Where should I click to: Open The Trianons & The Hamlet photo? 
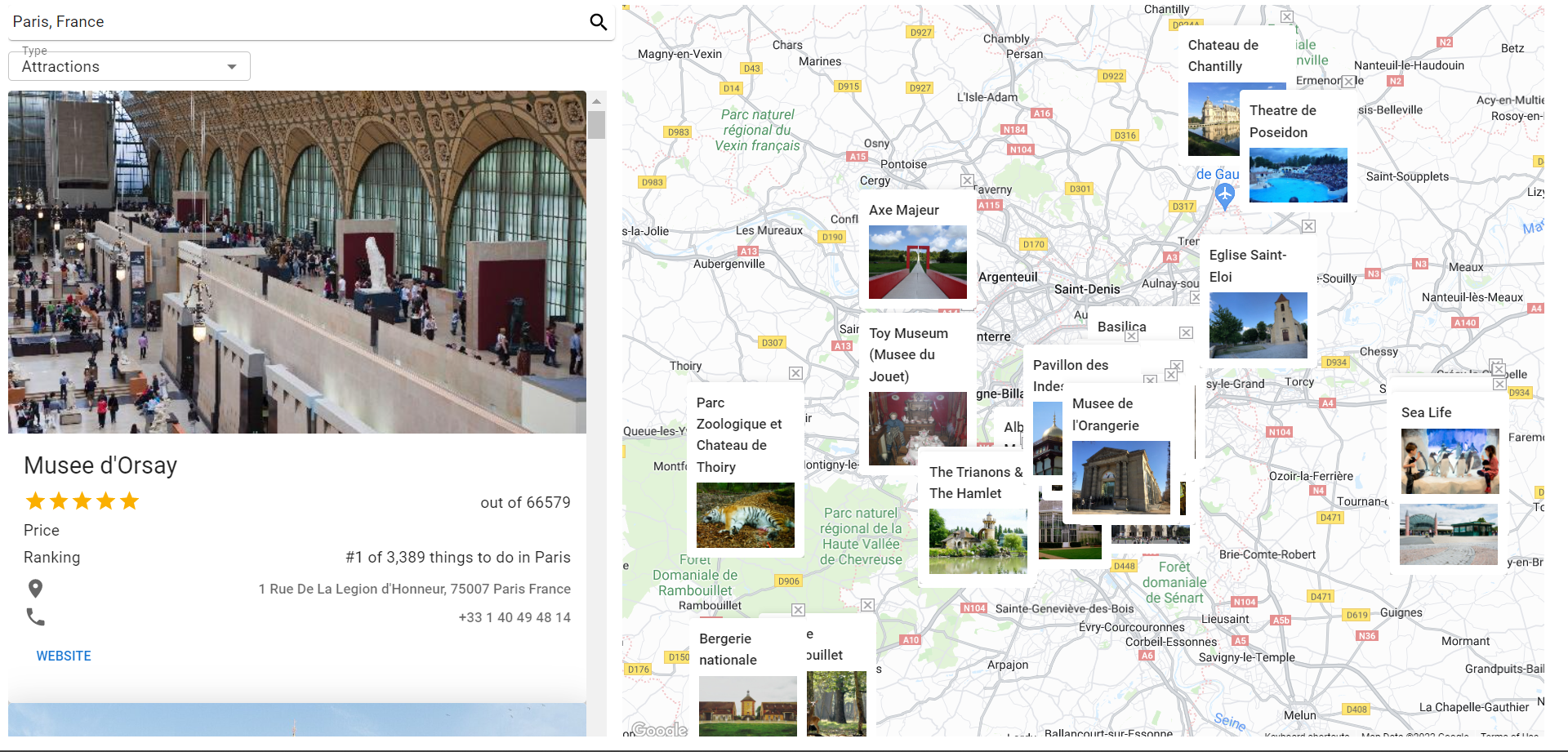pos(978,541)
